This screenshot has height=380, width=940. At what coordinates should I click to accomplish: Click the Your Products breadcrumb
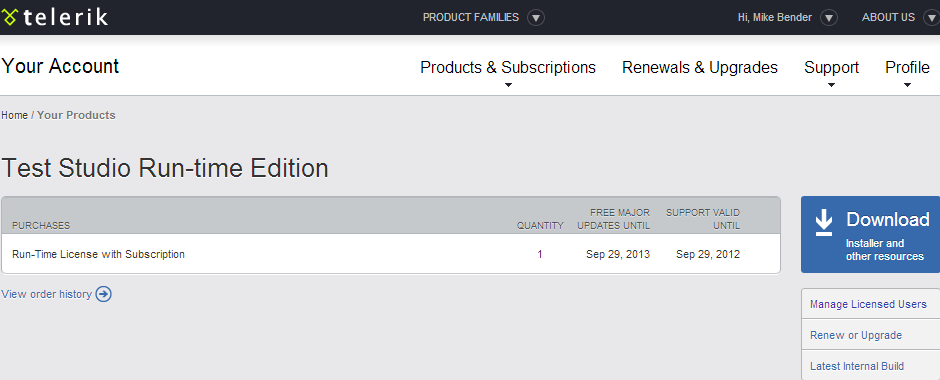click(x=76, y=115)
